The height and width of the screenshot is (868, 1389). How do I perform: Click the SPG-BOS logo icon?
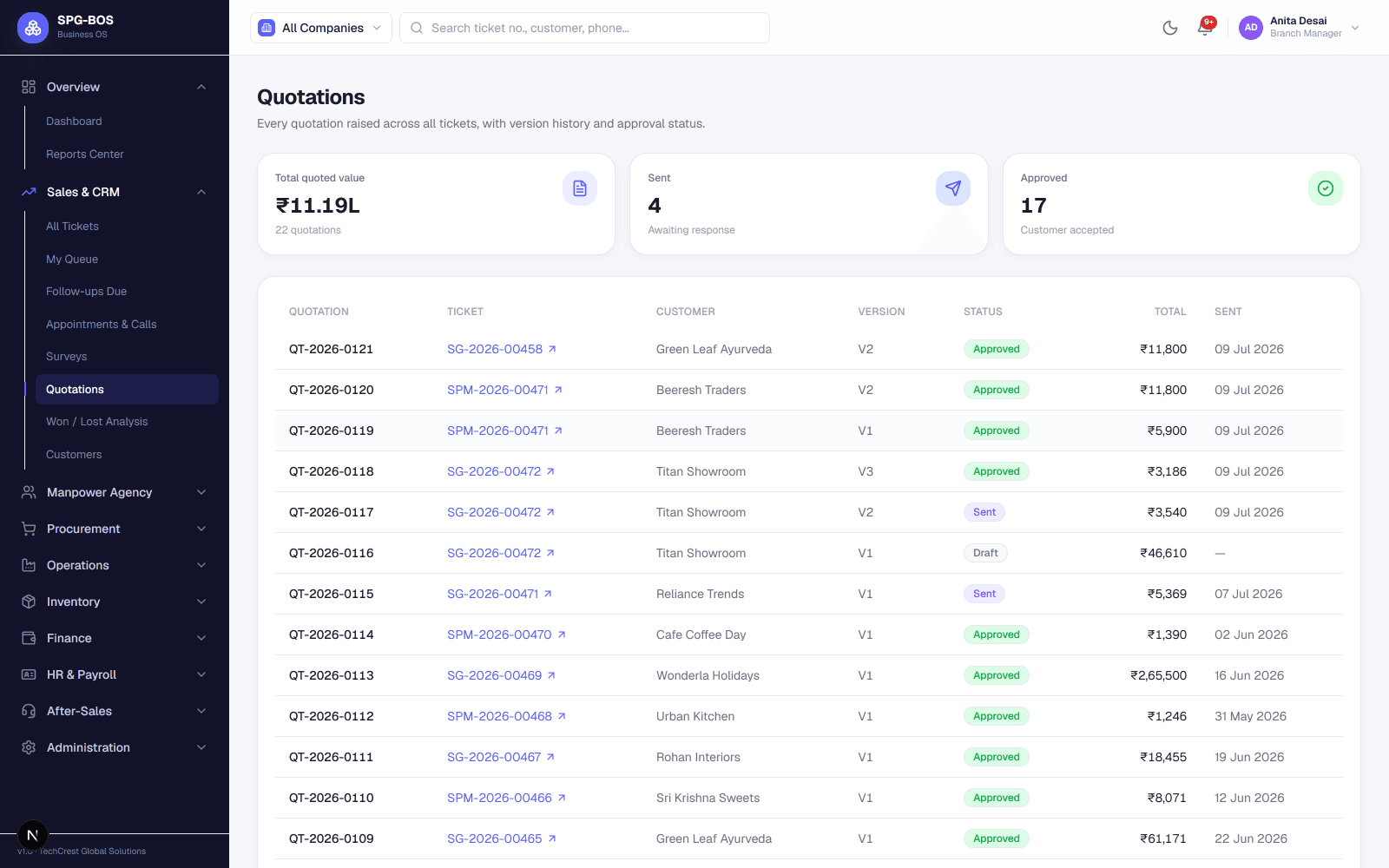pyautogui.click(x=33, y=28)
